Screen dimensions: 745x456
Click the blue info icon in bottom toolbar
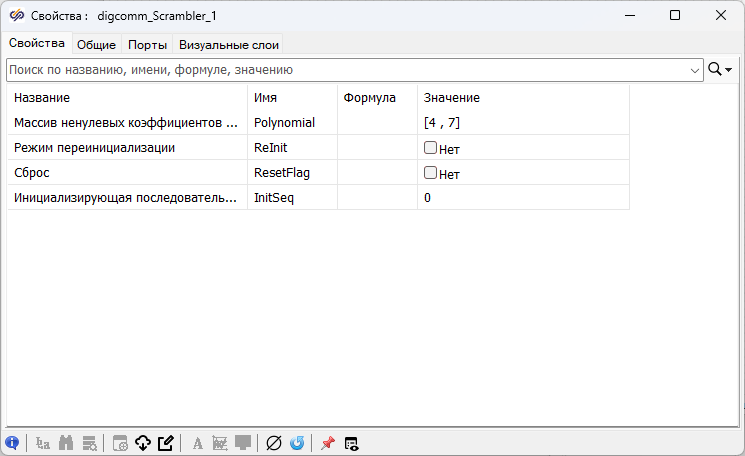pos(12,443)
